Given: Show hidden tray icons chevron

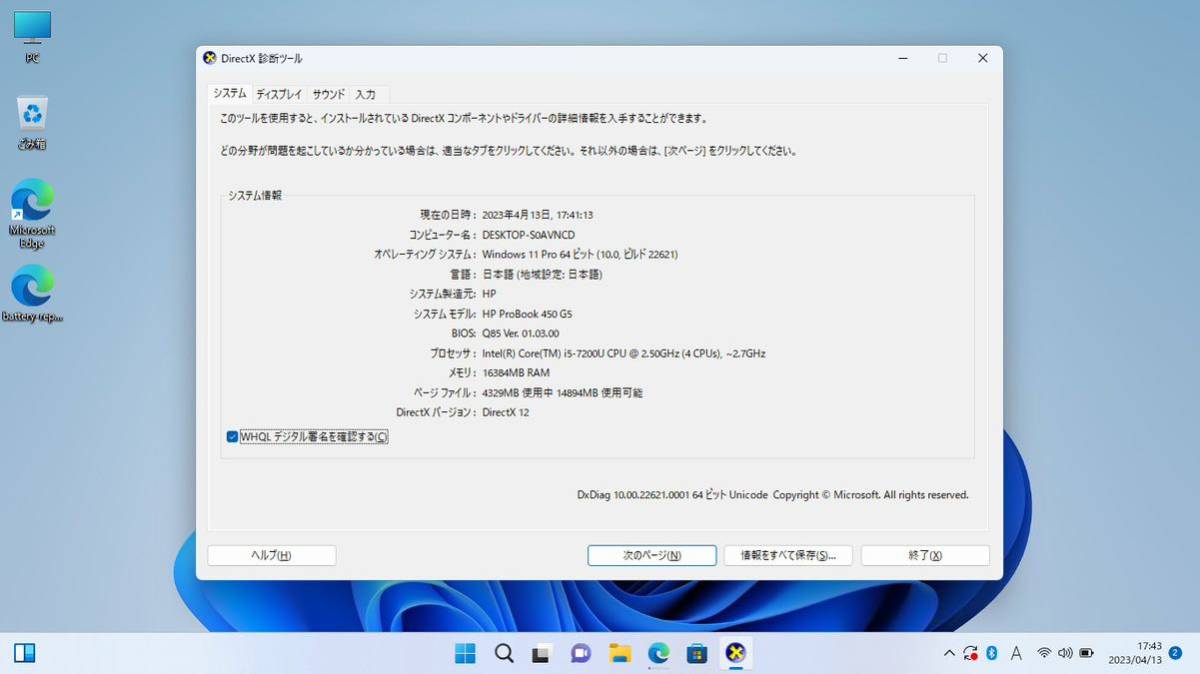Looking at the screenshot, I should tap(949, 653).
